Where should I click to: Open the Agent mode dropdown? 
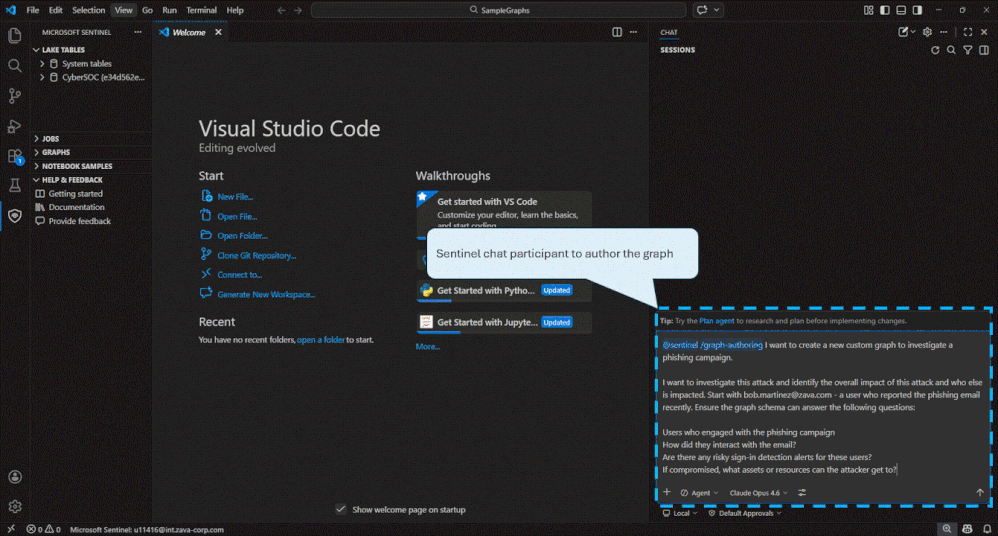699,493
